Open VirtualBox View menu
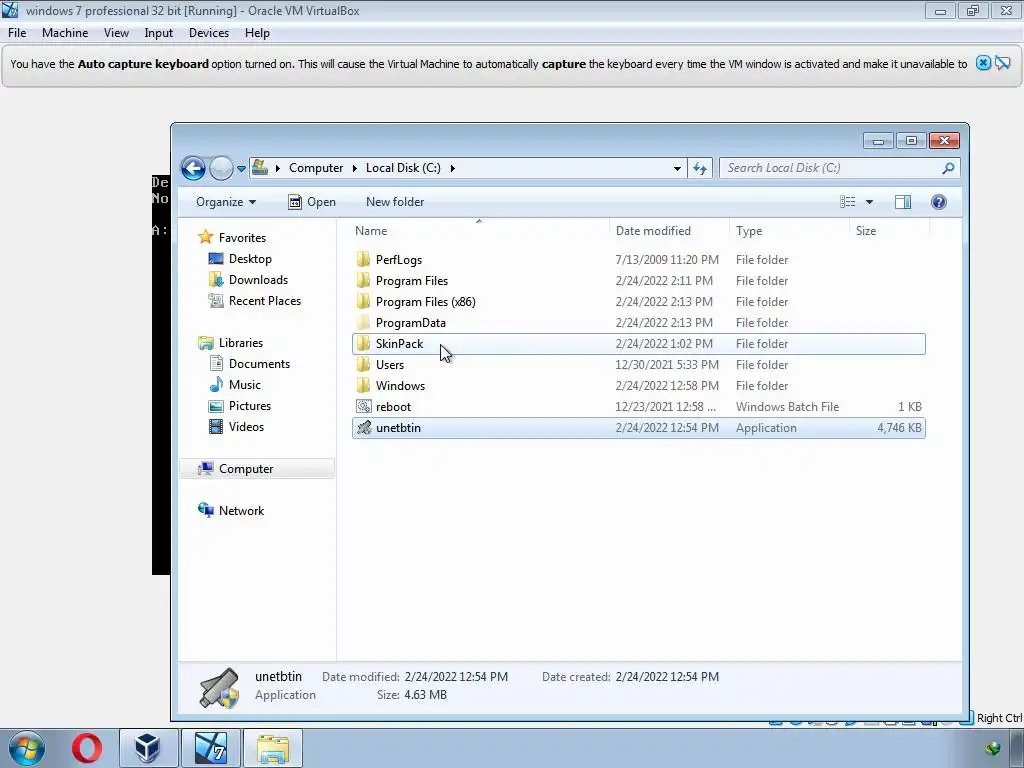The height and width of the screenshot is (768, 1024). tap(116, 33)
